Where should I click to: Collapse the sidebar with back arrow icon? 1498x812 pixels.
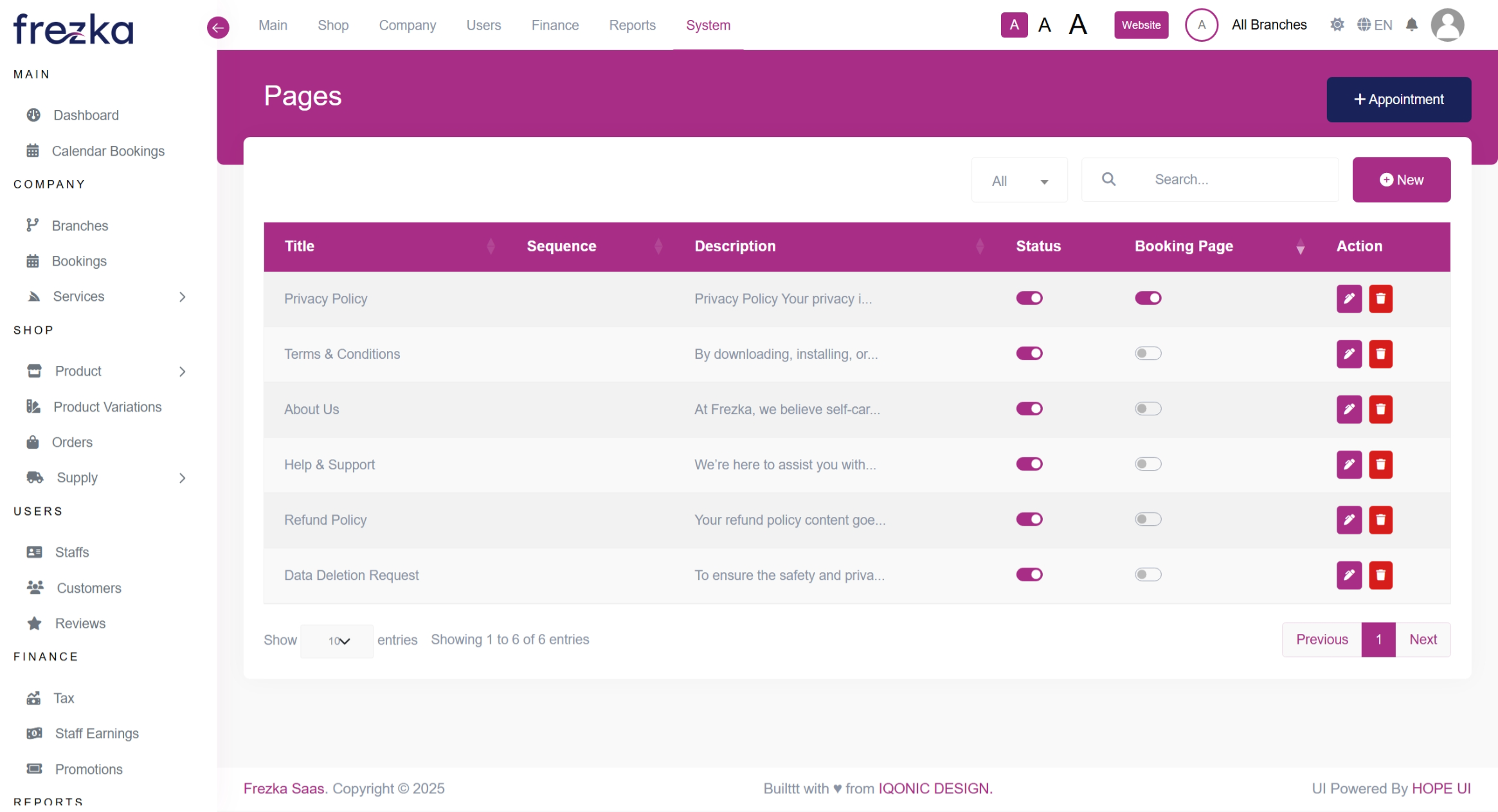point(218,27)
